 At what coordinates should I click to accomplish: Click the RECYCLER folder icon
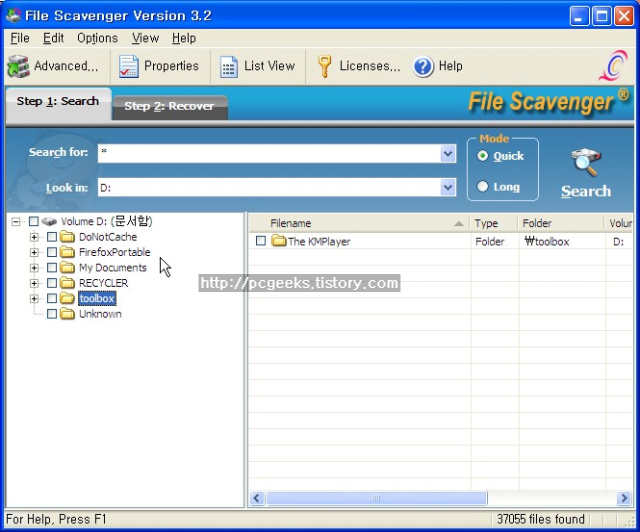point(67,283)
